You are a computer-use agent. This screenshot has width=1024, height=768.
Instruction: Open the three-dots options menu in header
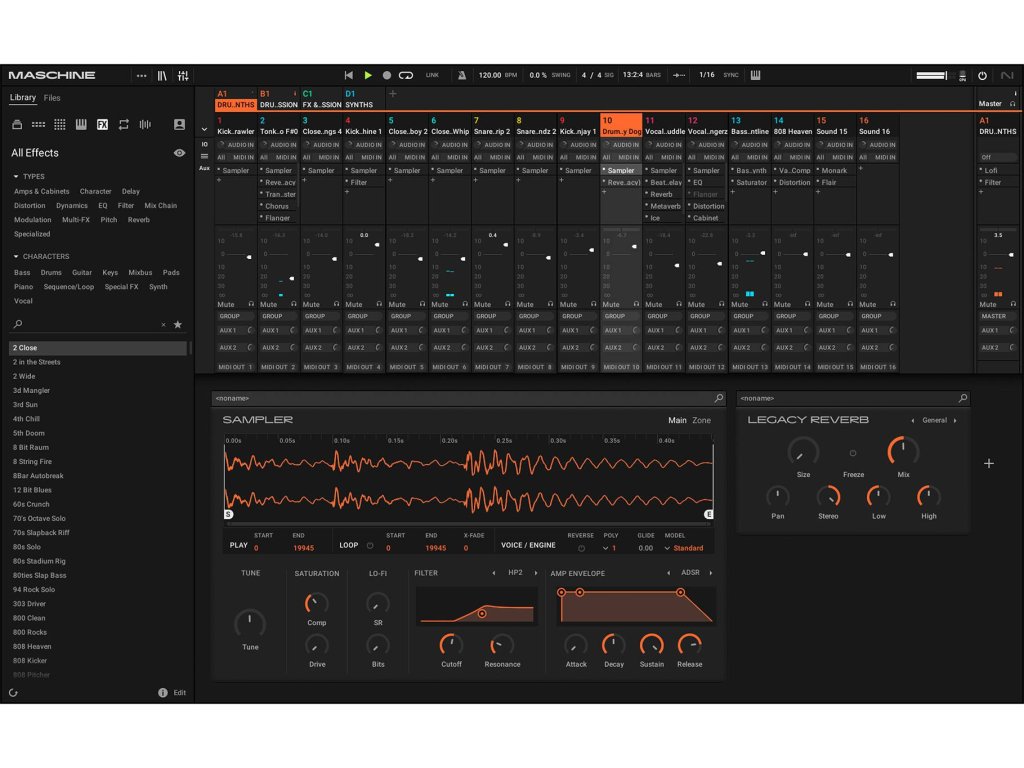coord(141,76)
